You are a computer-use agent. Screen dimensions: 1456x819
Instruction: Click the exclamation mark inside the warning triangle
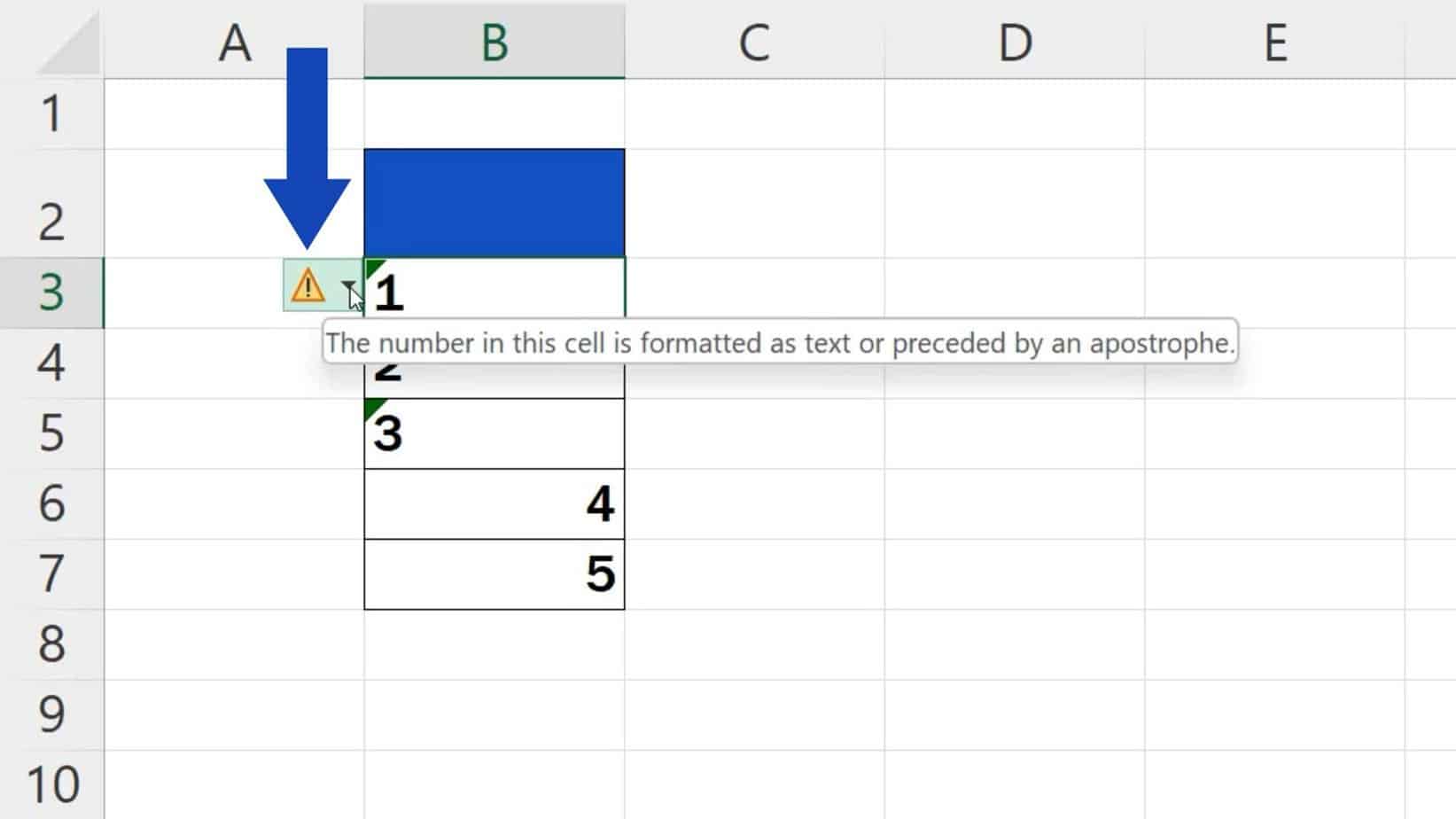point(308,289)
